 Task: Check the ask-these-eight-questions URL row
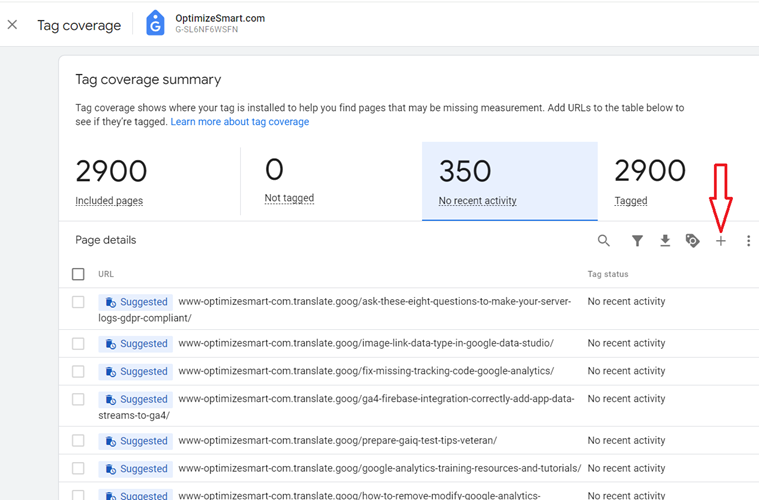click(x=78, y=302)
